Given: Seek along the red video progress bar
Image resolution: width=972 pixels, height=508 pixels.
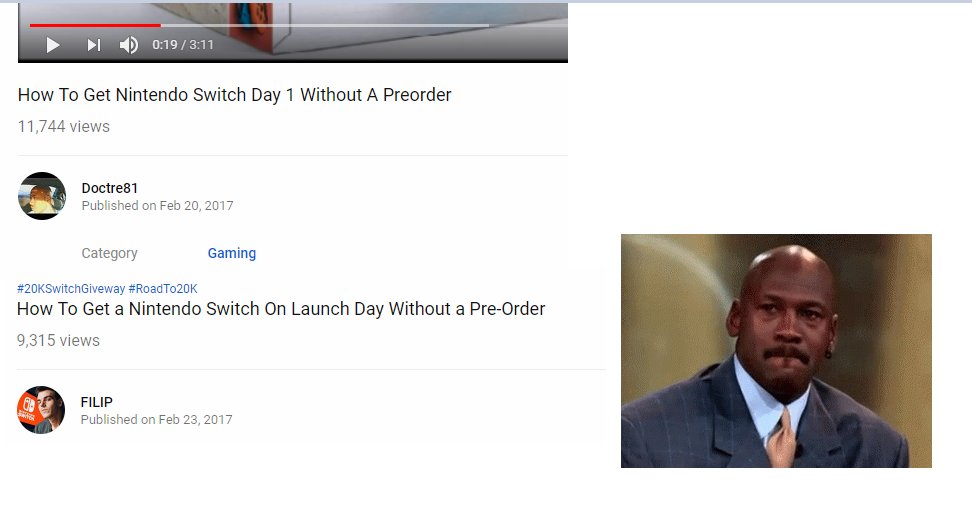Looking at the screenshot, I should (x=259, y=25).
